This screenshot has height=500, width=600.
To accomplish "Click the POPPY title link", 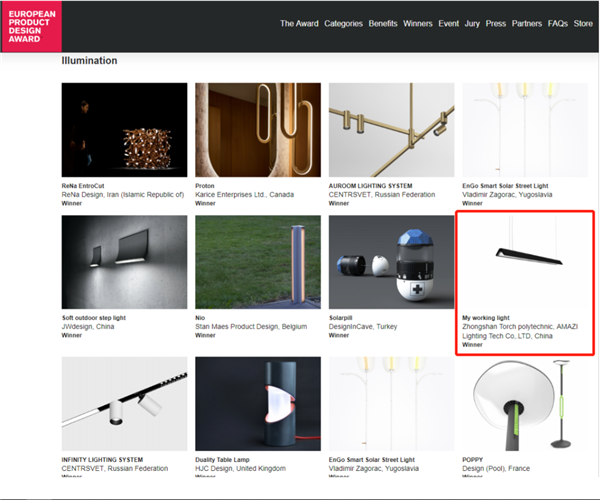I will coord(473,460).
